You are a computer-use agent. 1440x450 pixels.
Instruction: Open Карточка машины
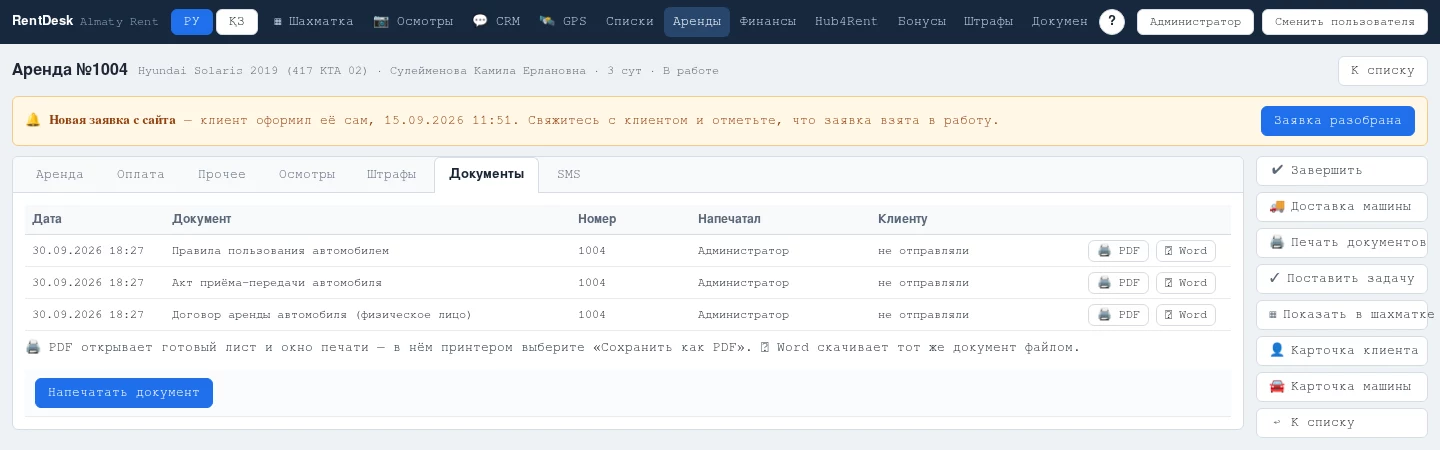coord(1341,387)
